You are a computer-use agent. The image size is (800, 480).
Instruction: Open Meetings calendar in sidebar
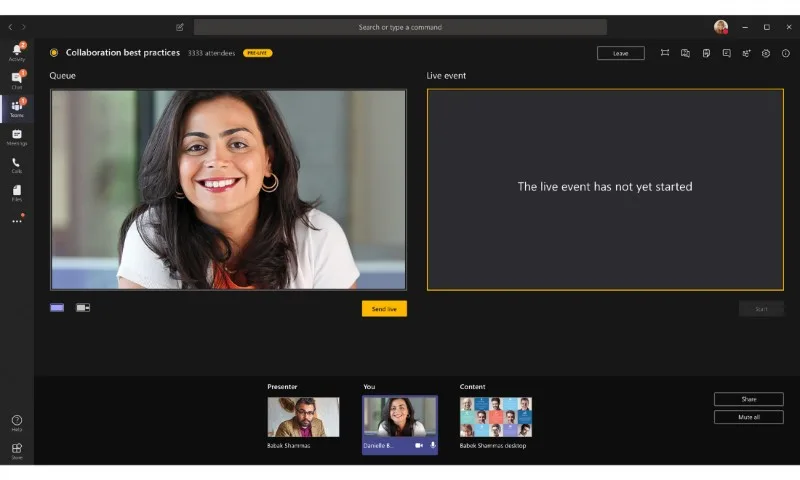coord(17,137)
